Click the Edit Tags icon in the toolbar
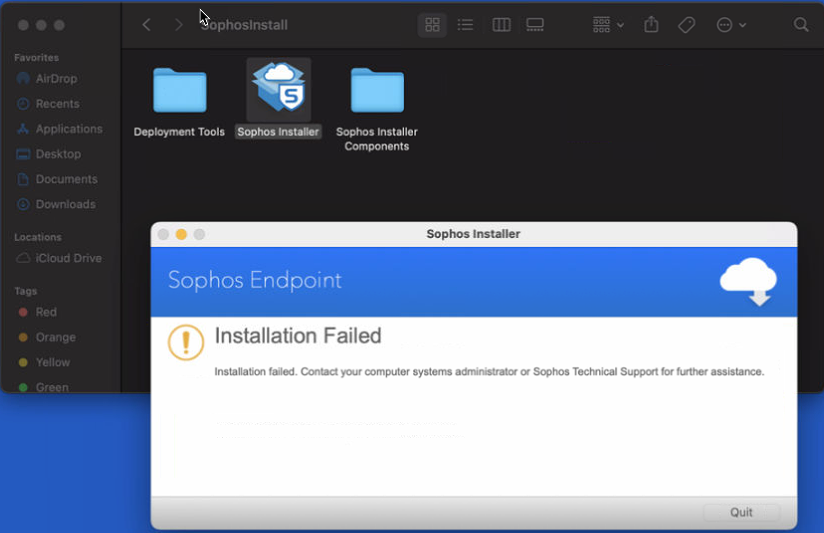Viewport: 824px width, 533px height. coord(687,25)
